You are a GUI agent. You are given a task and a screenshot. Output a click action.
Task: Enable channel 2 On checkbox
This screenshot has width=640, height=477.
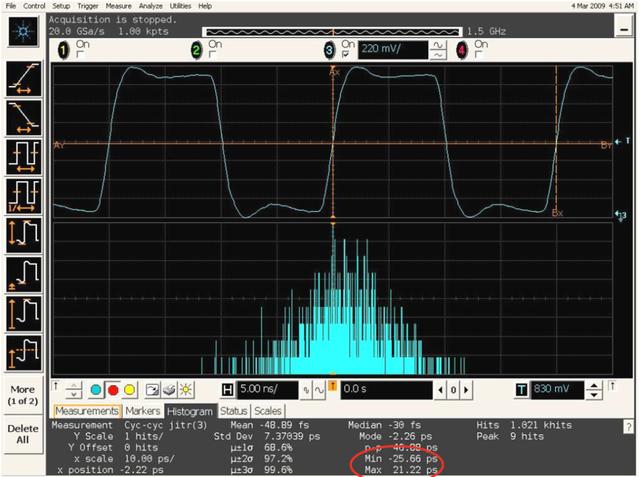pos(211,54)
